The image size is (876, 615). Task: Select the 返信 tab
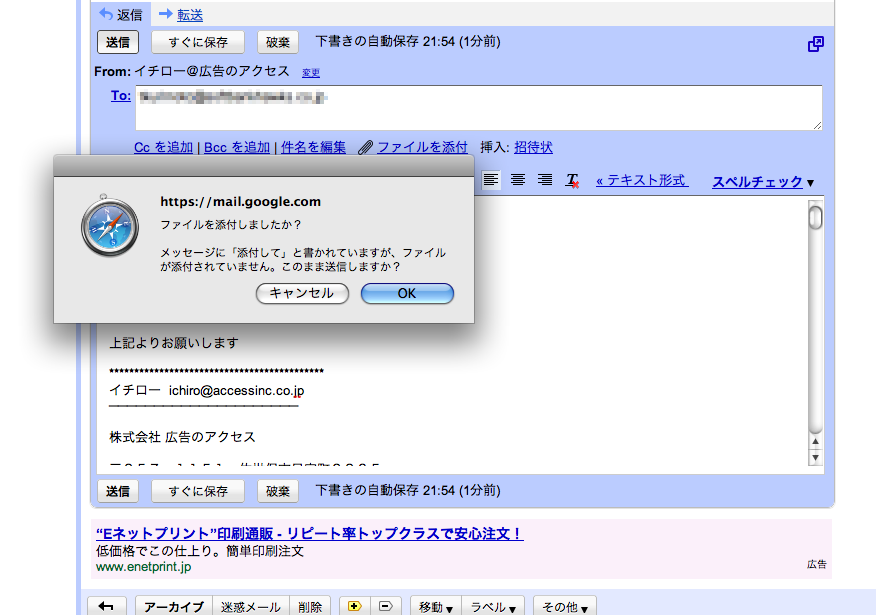point(121,15)
